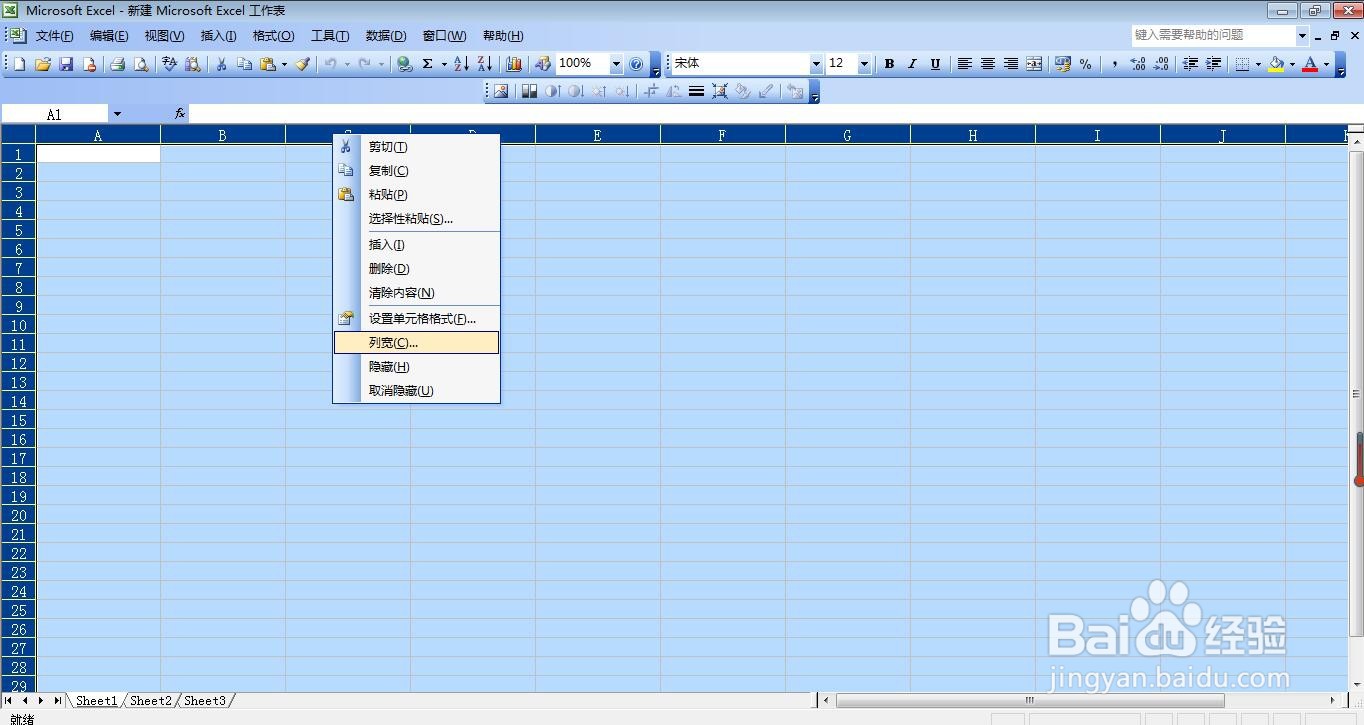
Task: Sort ascending with the A-Z icon
Action: [x=461, y=64]
